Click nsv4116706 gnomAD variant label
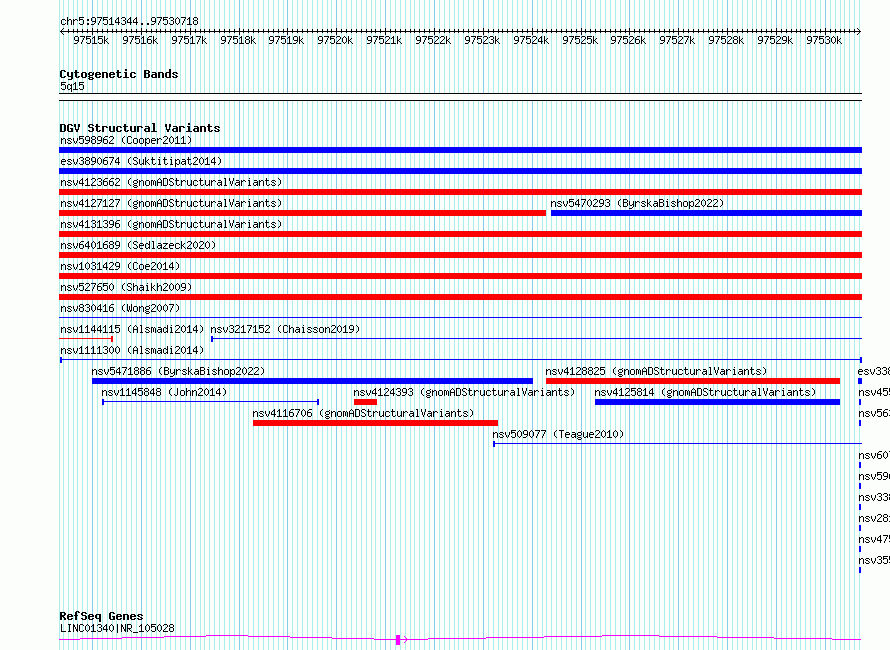 (x=363, y=413)
